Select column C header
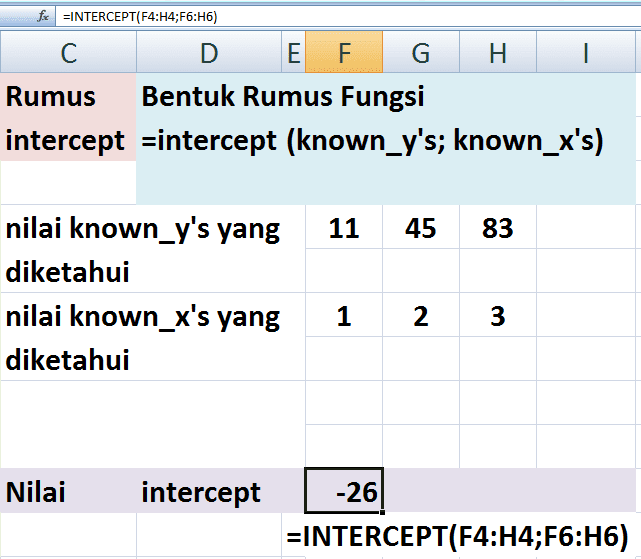 (x=68, y=53)
